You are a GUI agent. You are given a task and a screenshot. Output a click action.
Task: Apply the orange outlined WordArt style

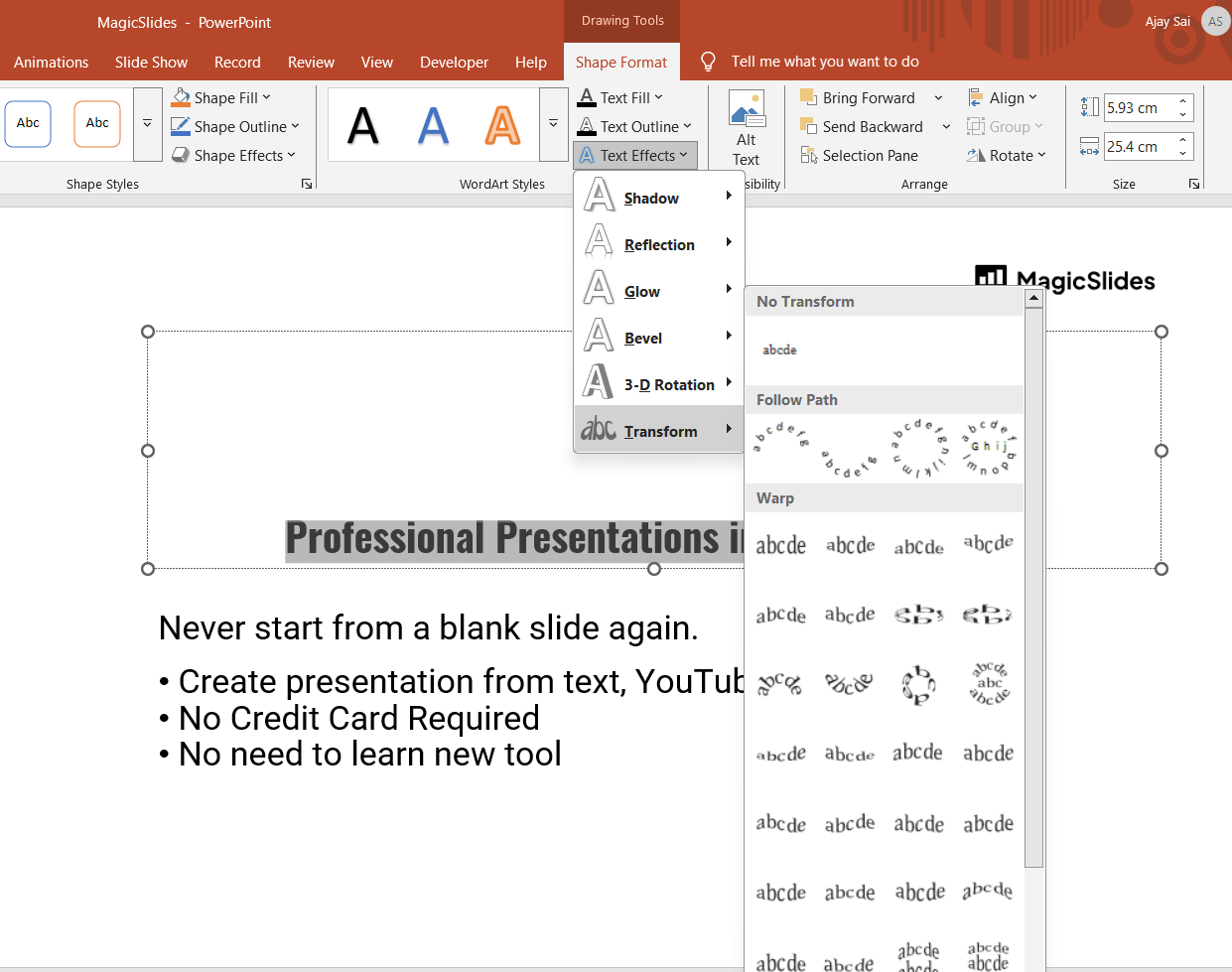(x=502, y=125)
